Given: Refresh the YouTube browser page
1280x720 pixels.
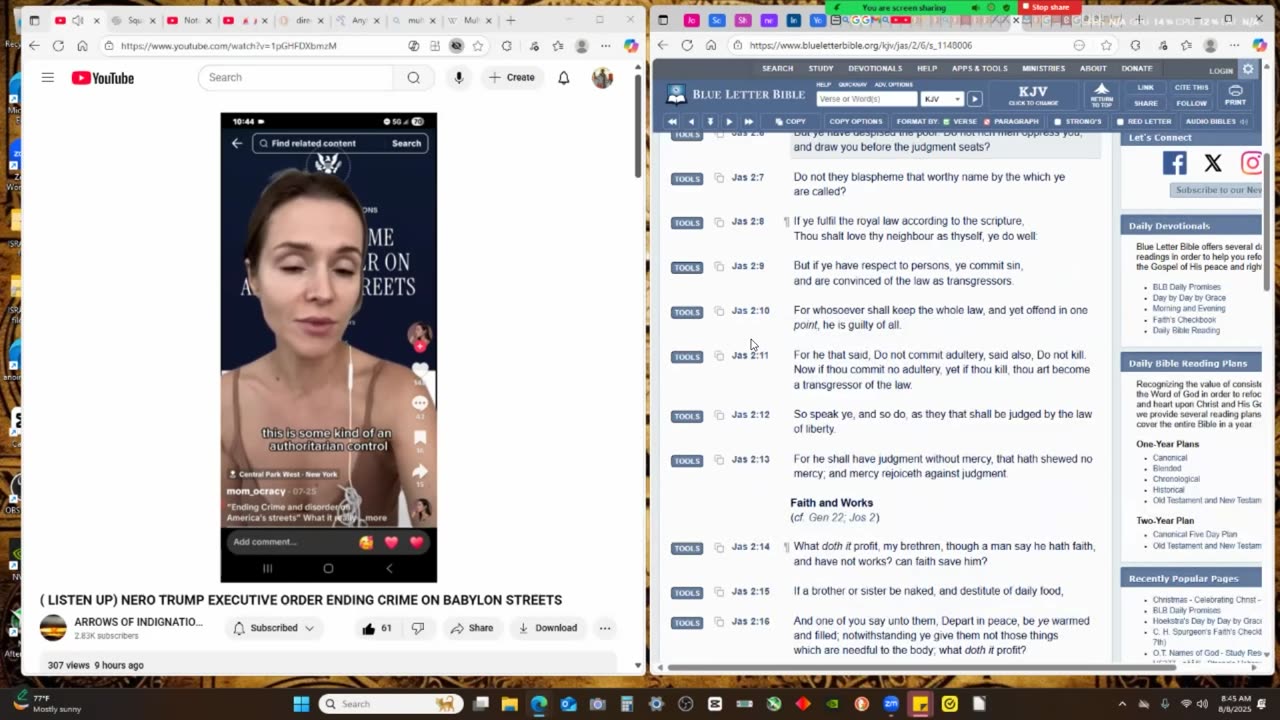Looking at the screenshot, I should coord(58,46).
